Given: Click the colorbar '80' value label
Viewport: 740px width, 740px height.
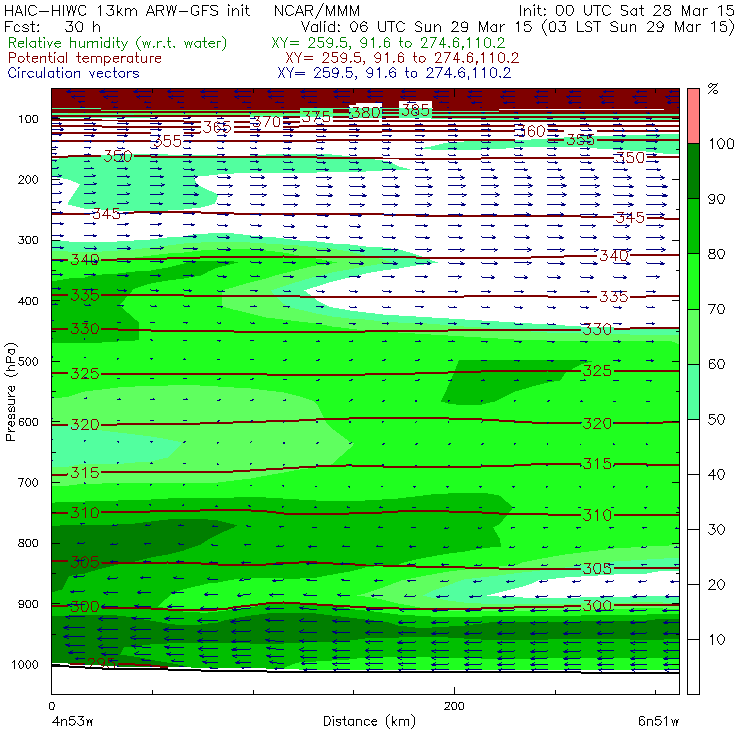Looking at the screenshot, I should click(716, 254).
